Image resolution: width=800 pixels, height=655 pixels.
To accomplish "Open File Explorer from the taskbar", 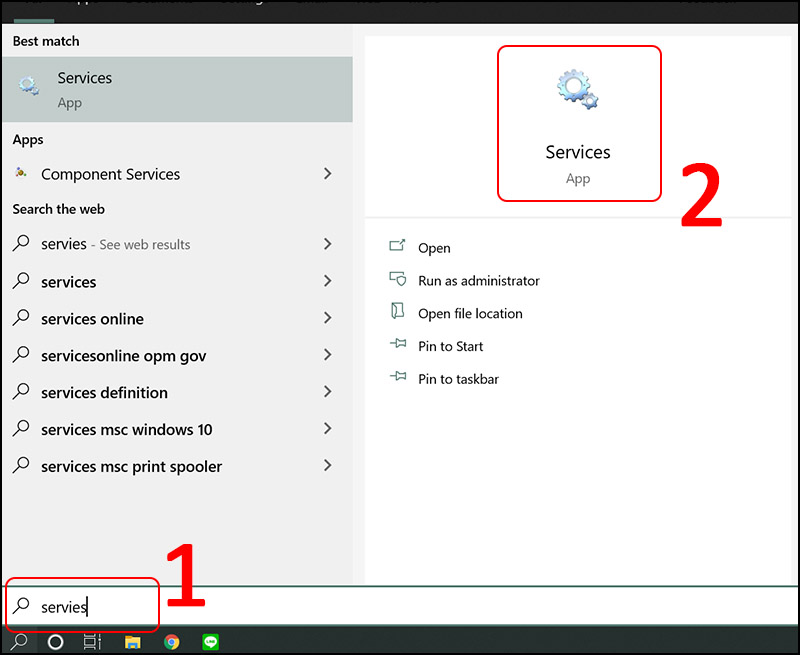I will pos(133,641).
